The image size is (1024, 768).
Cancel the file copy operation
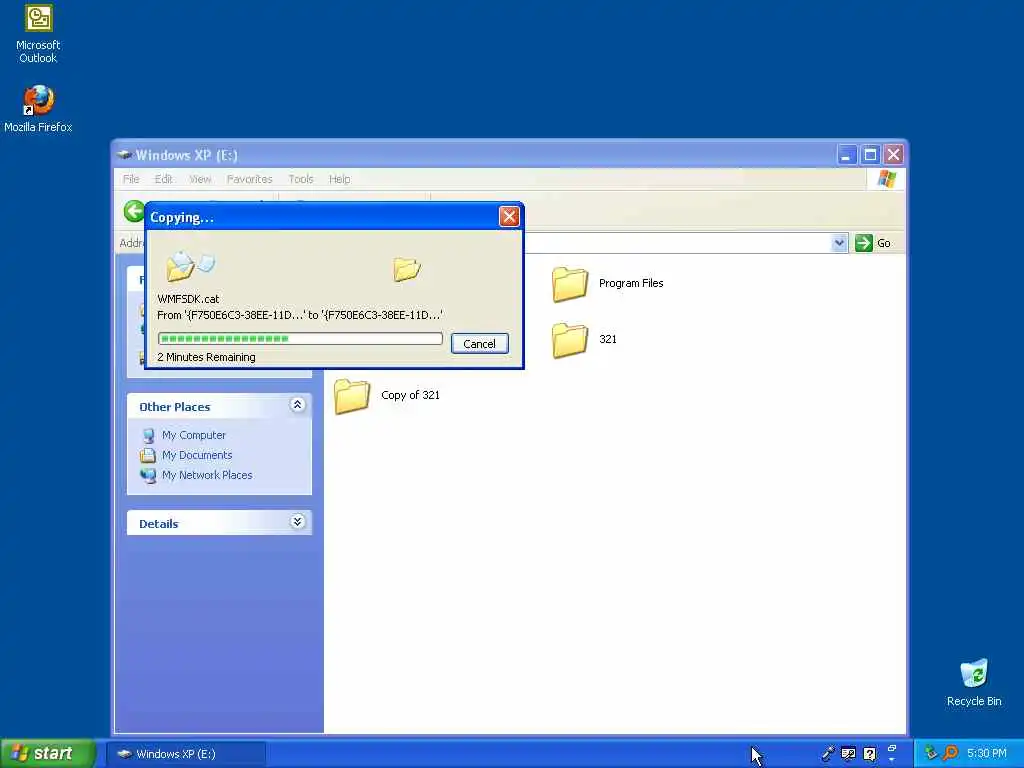point(479,344)
